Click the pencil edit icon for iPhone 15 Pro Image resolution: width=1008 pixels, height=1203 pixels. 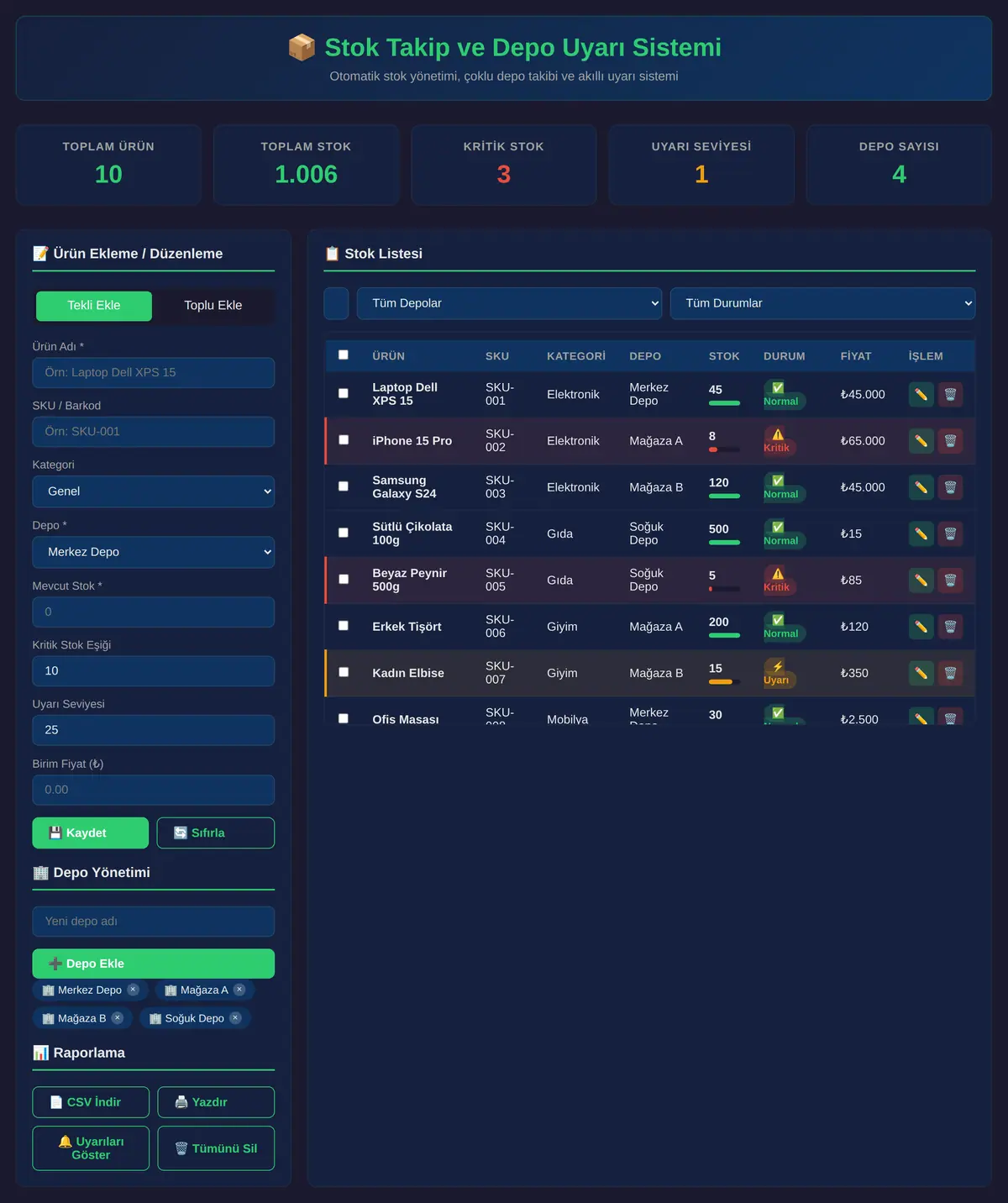(921, 440)
